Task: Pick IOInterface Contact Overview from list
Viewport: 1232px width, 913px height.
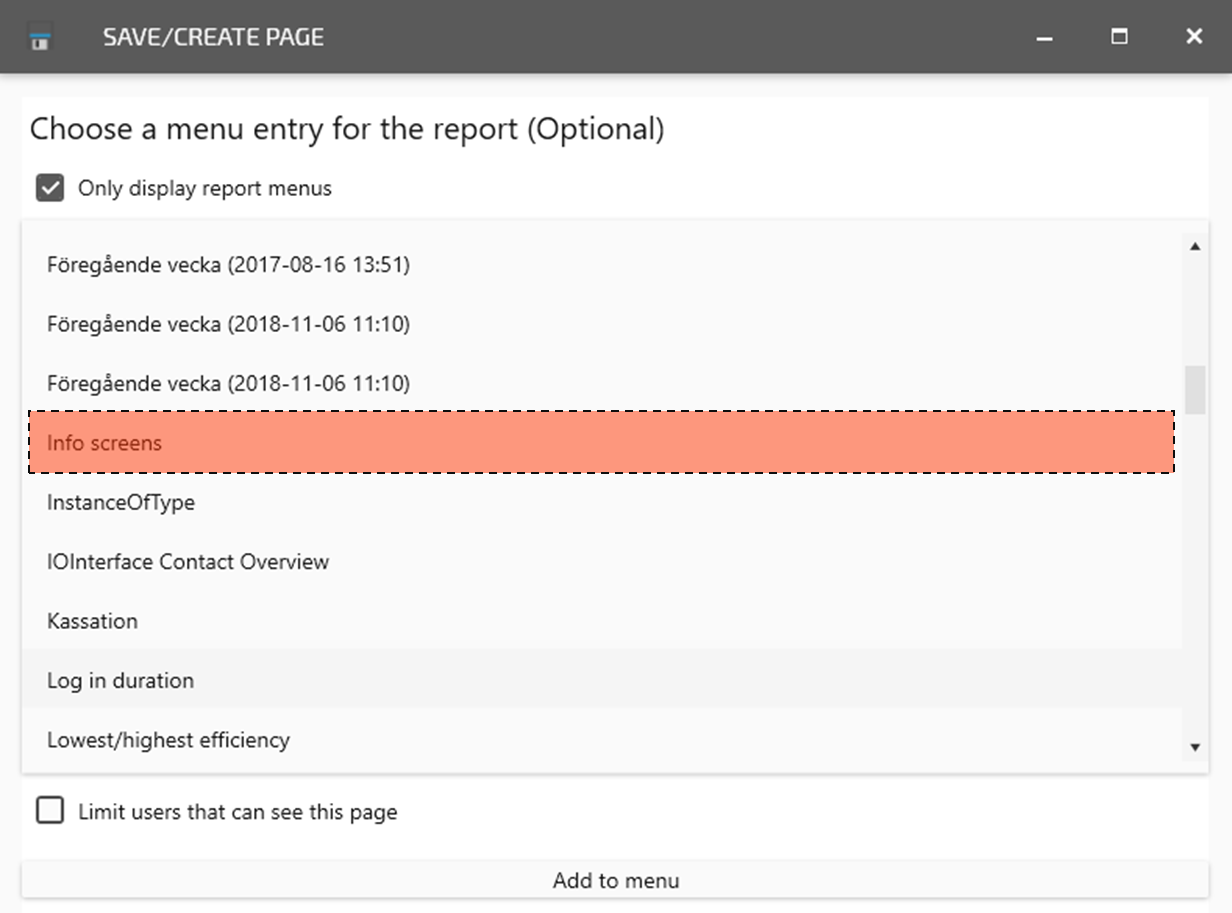Action: [x=188, y=562]
